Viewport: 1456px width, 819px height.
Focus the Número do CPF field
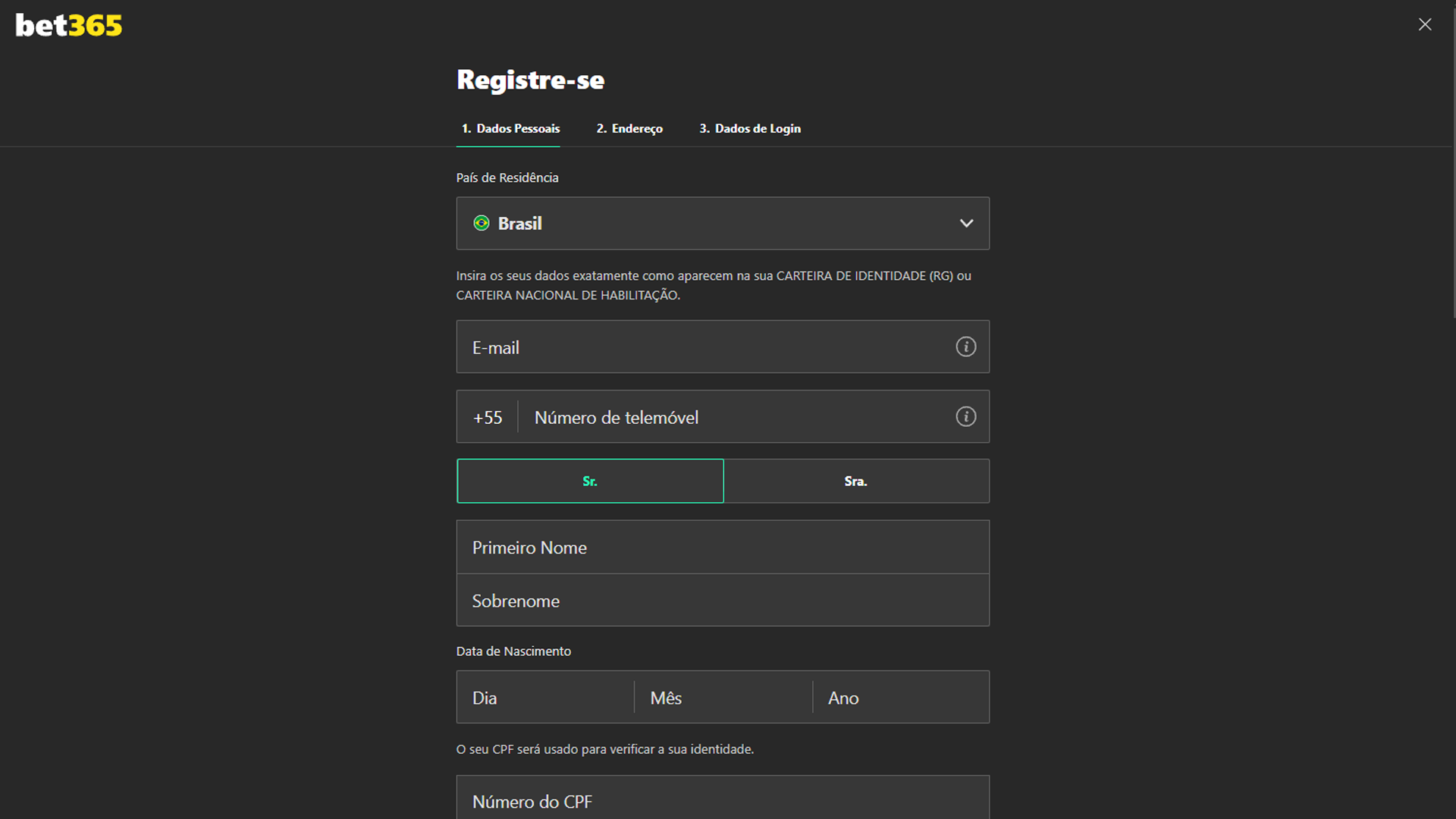[x=723, y=798]
